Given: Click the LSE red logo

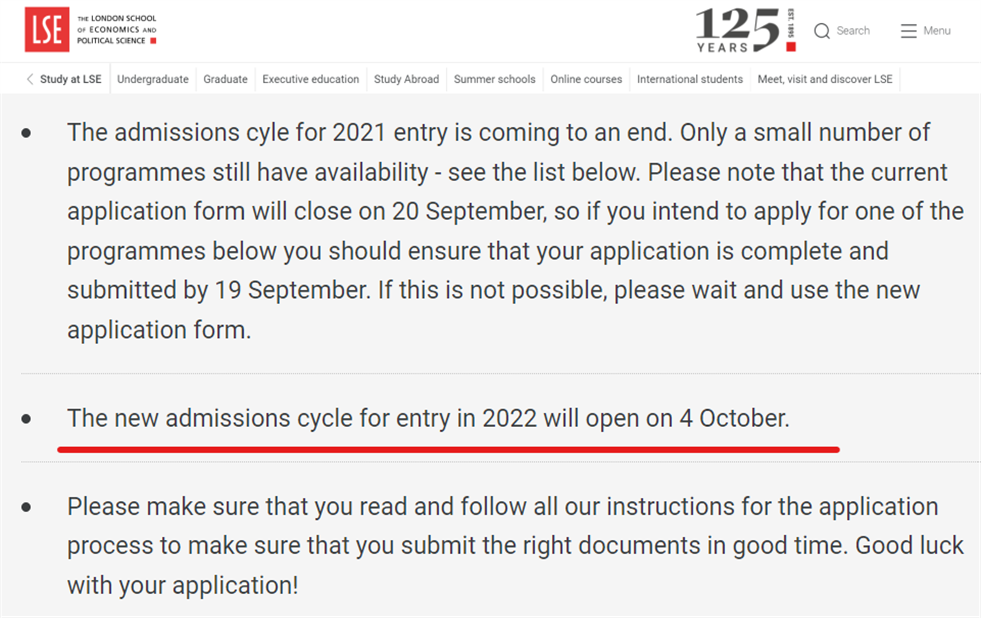Looking at the screenshot, I should coord(47,29).
